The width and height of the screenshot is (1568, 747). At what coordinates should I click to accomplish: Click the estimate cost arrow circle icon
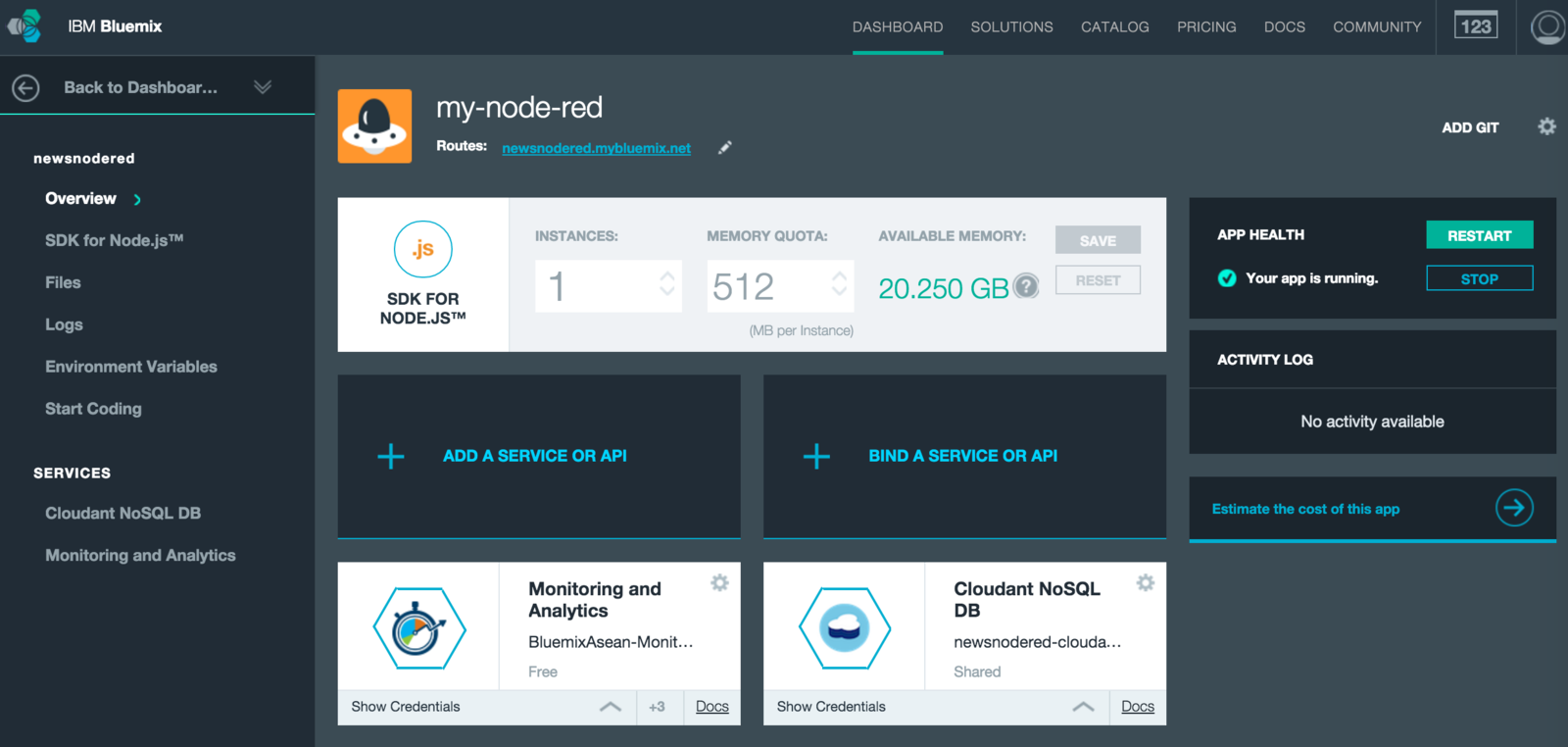[x=1514, y=508]
